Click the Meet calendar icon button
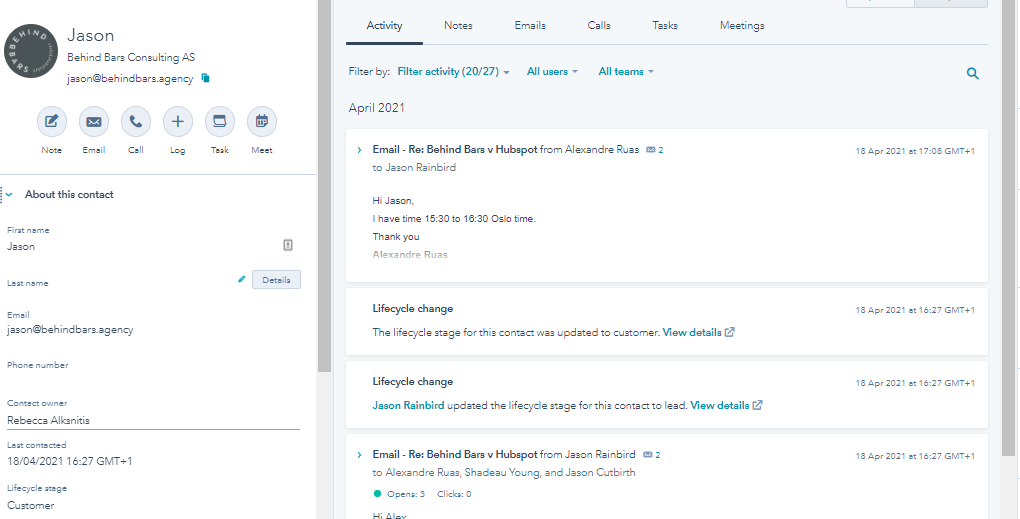Viewport: 1020px width, 519px height. pos(262,122)
